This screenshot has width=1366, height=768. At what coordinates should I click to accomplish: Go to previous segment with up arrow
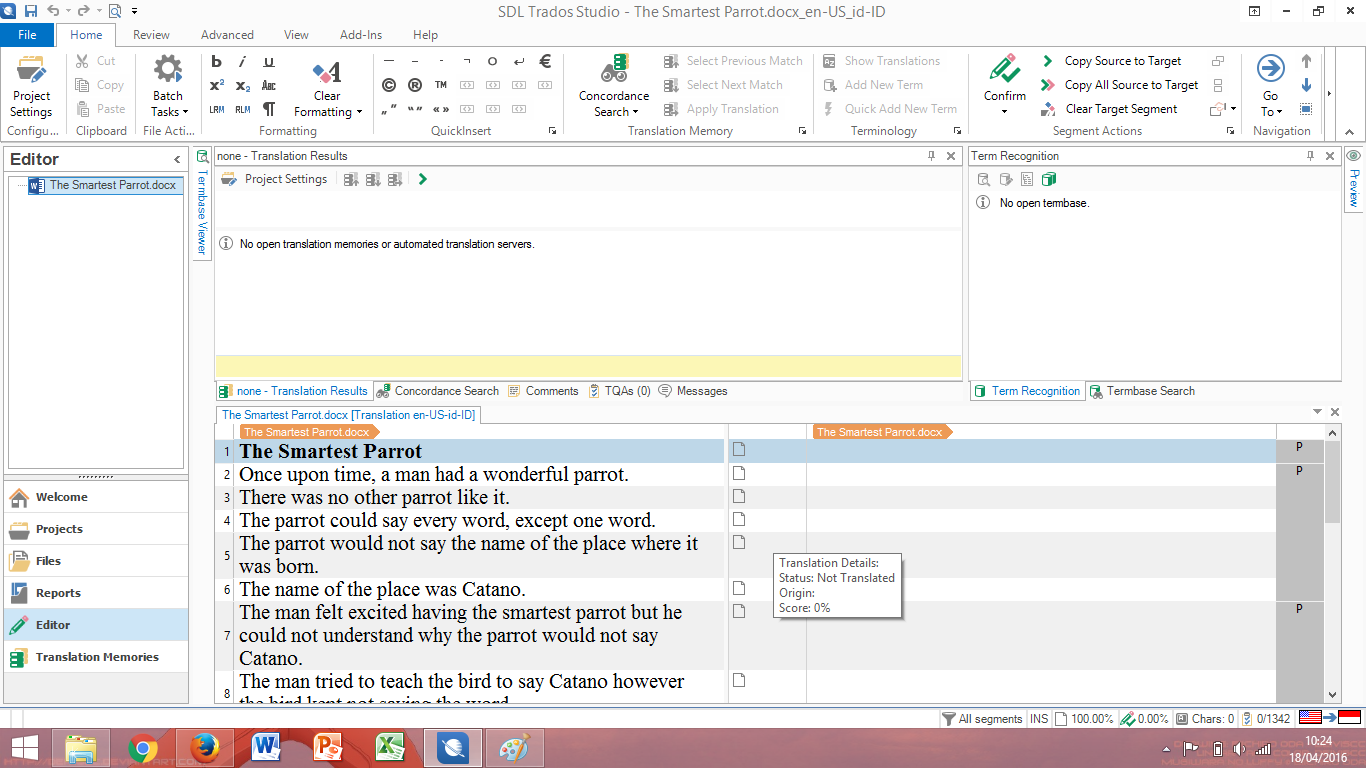click(x=1306, y=61)
